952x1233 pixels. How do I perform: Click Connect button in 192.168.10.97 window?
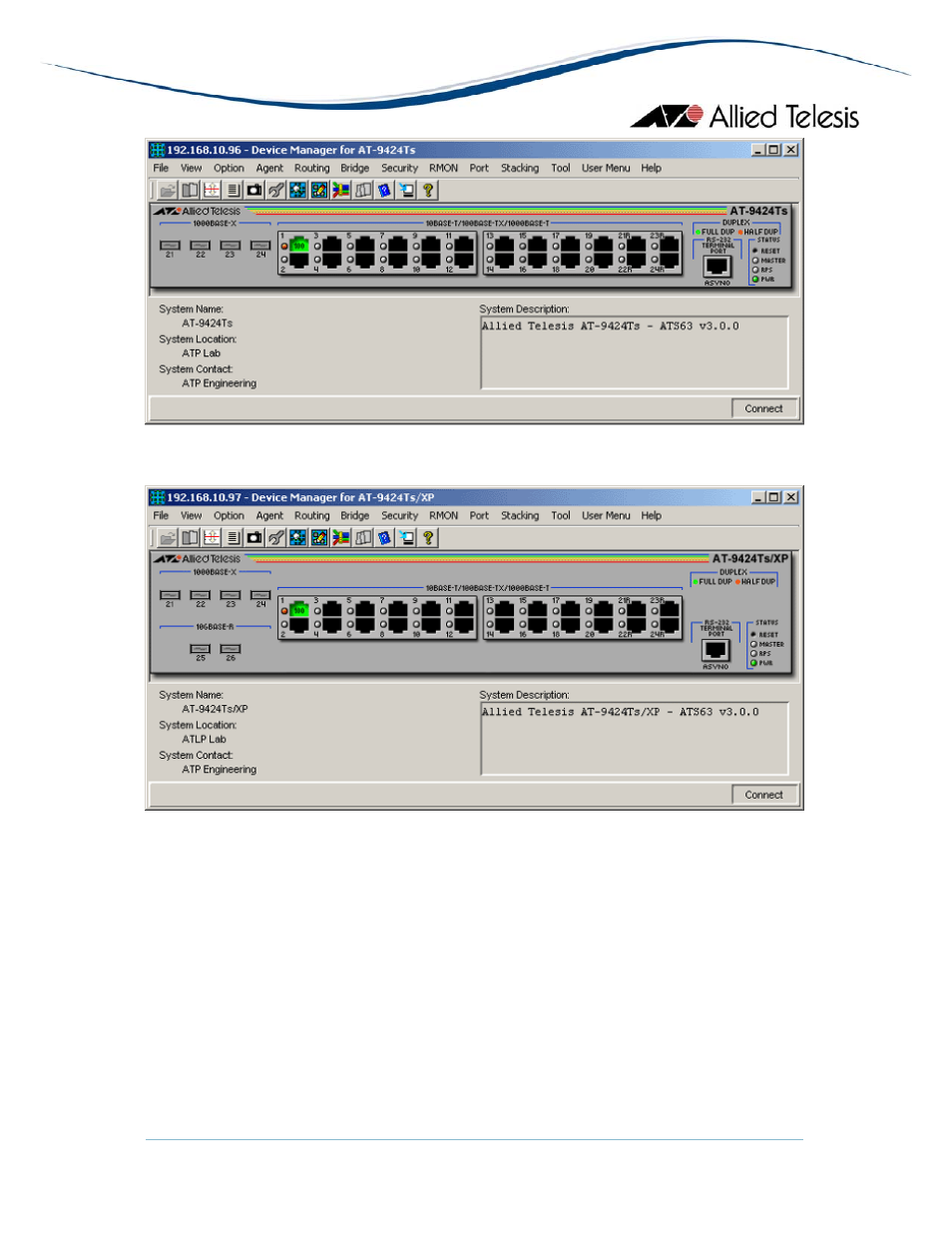[763, 795]
